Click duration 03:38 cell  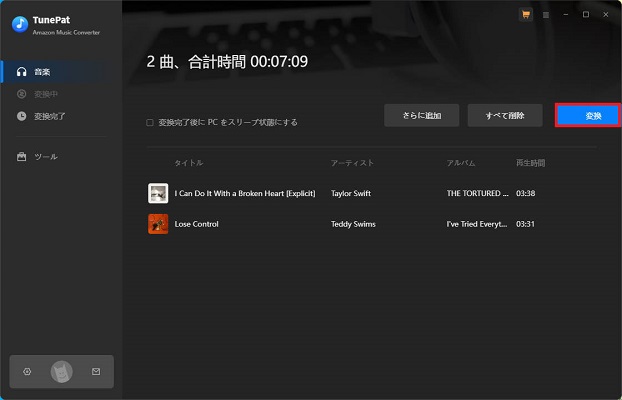click(526, 193)
